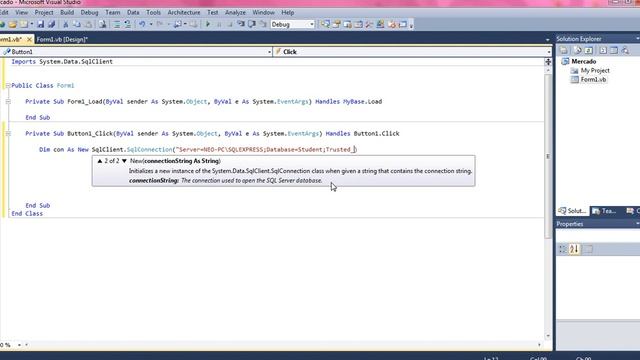Collapse the Button1_Click sub outline
The height and width of the screenshot is (360, 640).
click(x=8, y=134)
